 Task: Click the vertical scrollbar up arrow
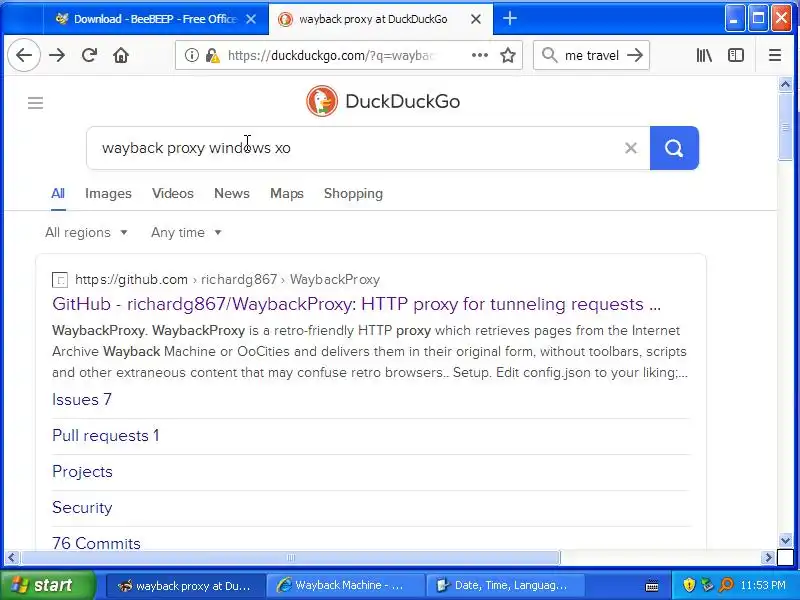[785, 84]
